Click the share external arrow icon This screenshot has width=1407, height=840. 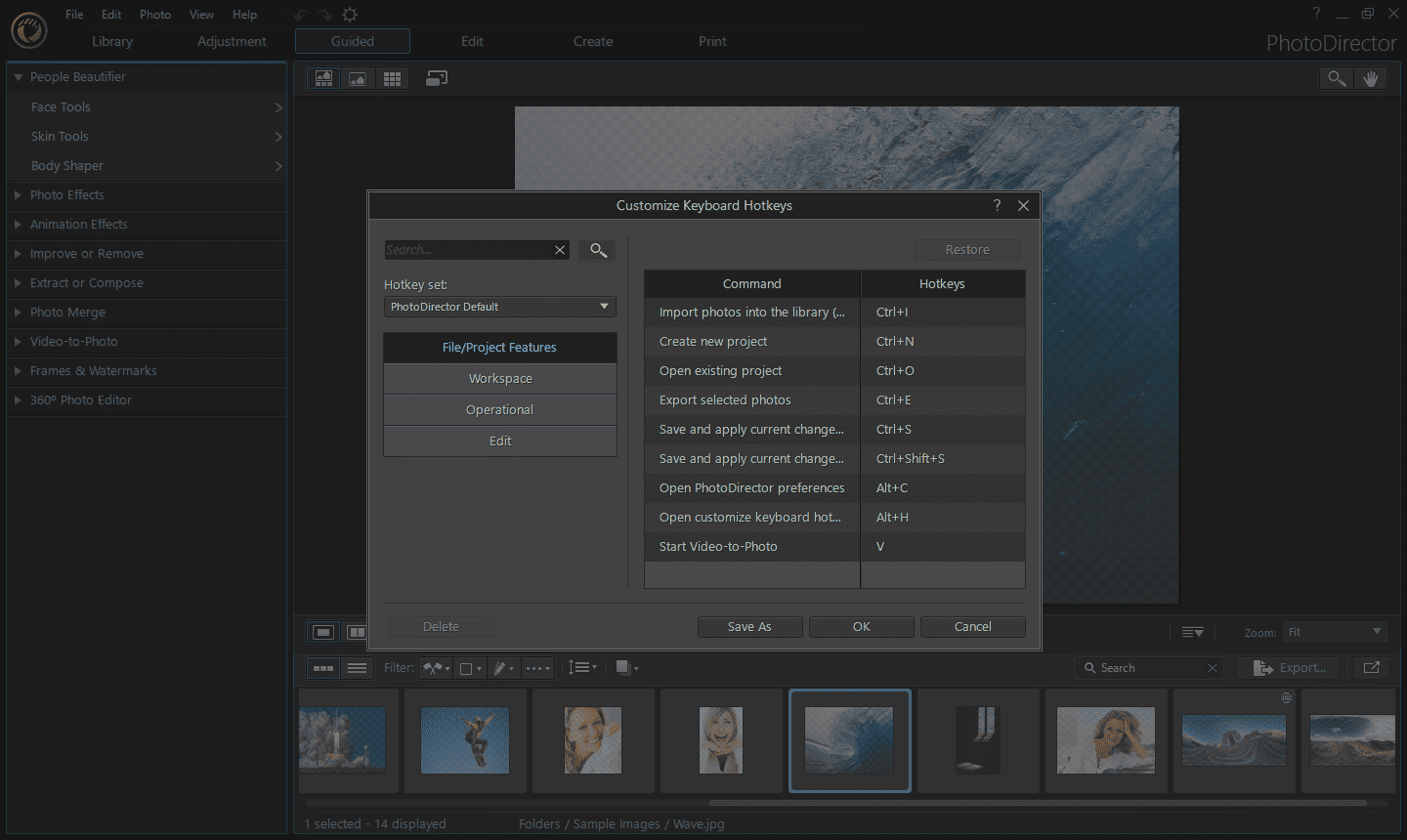click(x=1372, y=668)
